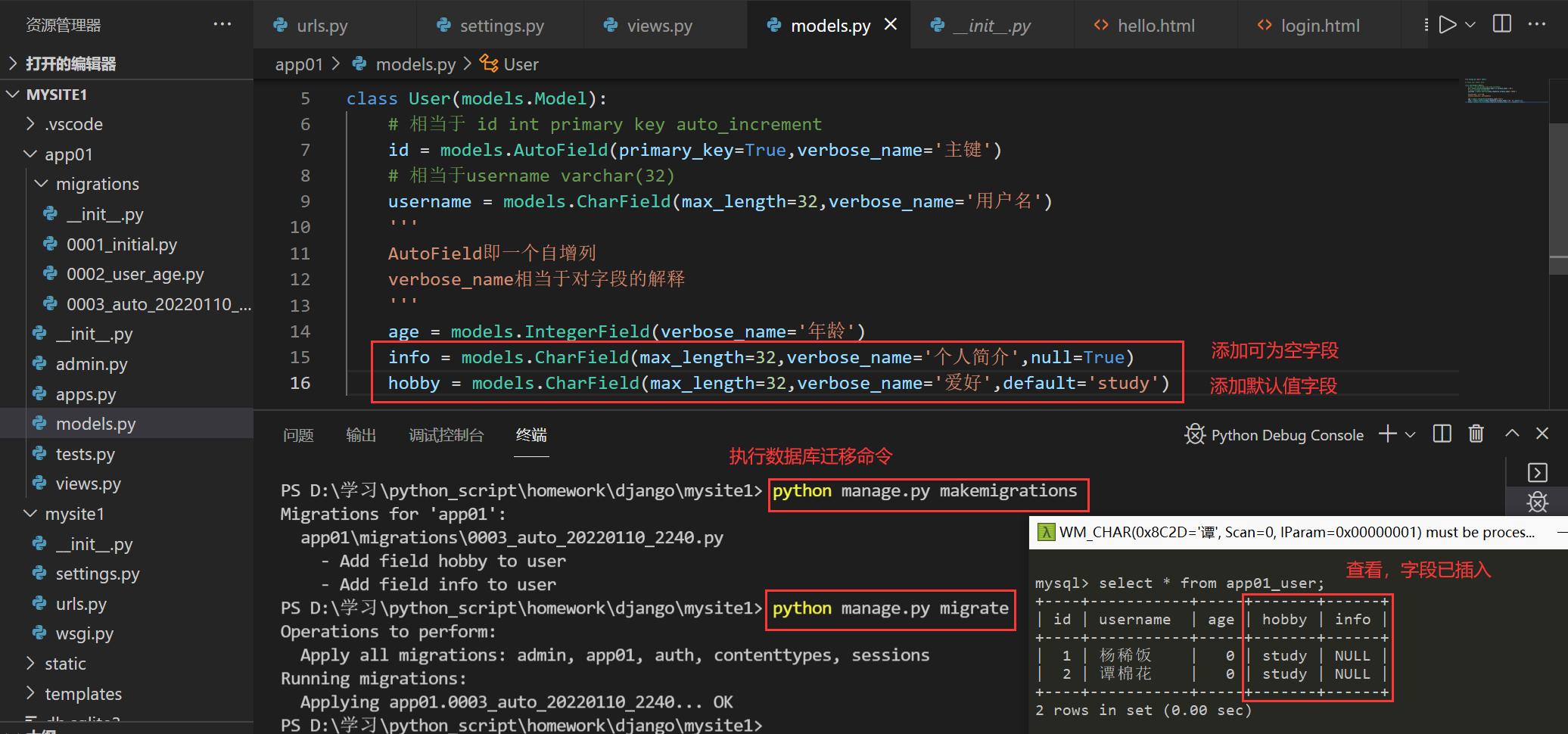Run the Python file with play icon
Image resolution: width=1568 pixels, height=734 pixels.
pos(1448,25)
